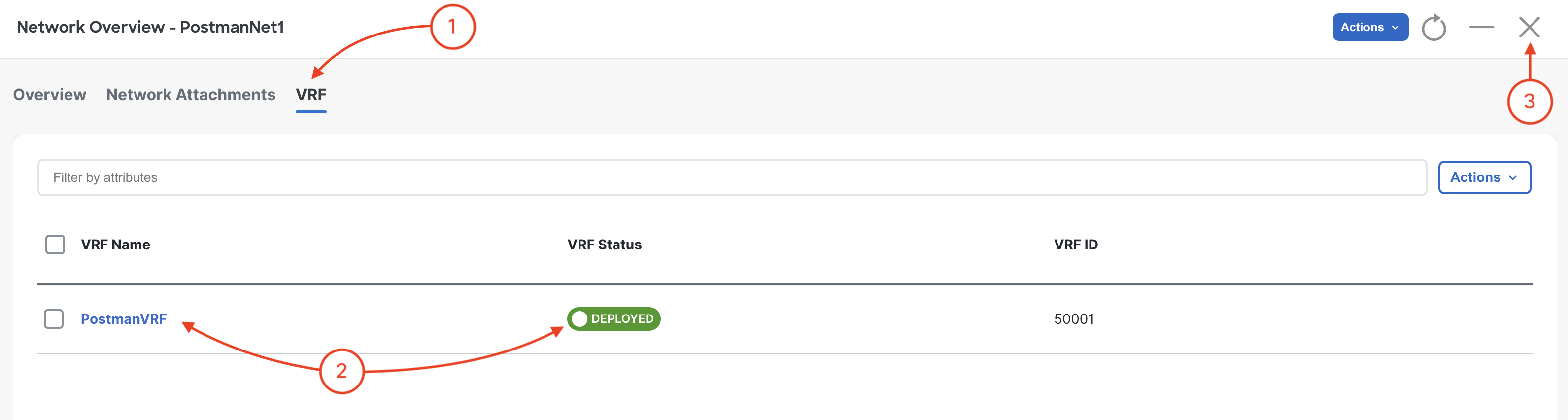The height and width of the screenshot is (420, 1568).
Task: Close the Network Overview panel
Action: (x=1529, y=28)
